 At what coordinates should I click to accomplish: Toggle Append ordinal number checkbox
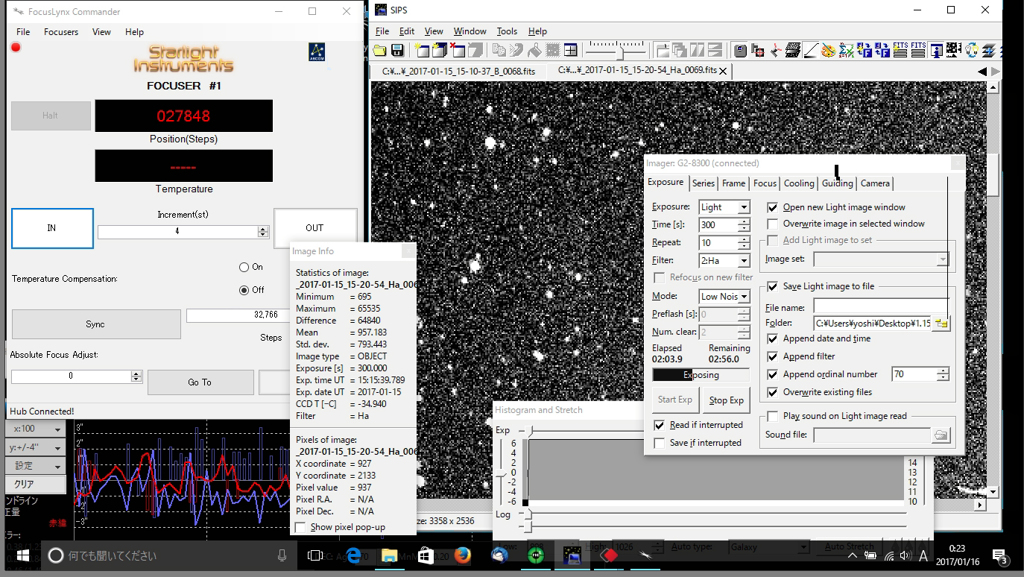pos(773,374)
